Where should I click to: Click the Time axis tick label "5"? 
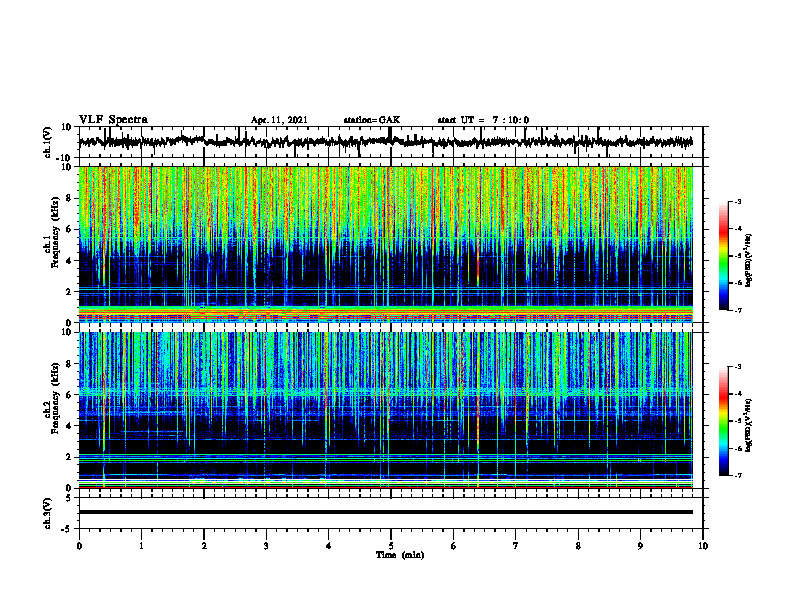click(391, 546)
